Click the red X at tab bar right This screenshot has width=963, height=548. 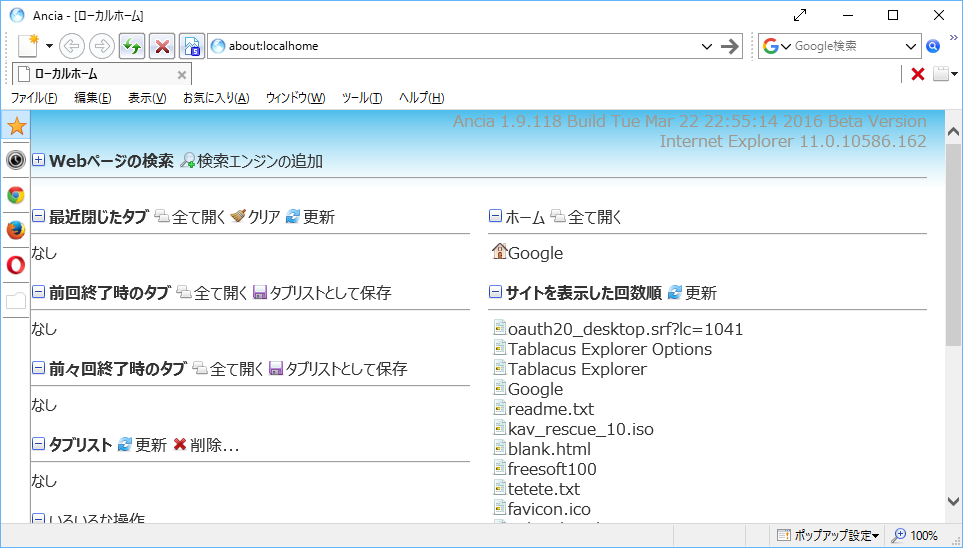918,74
